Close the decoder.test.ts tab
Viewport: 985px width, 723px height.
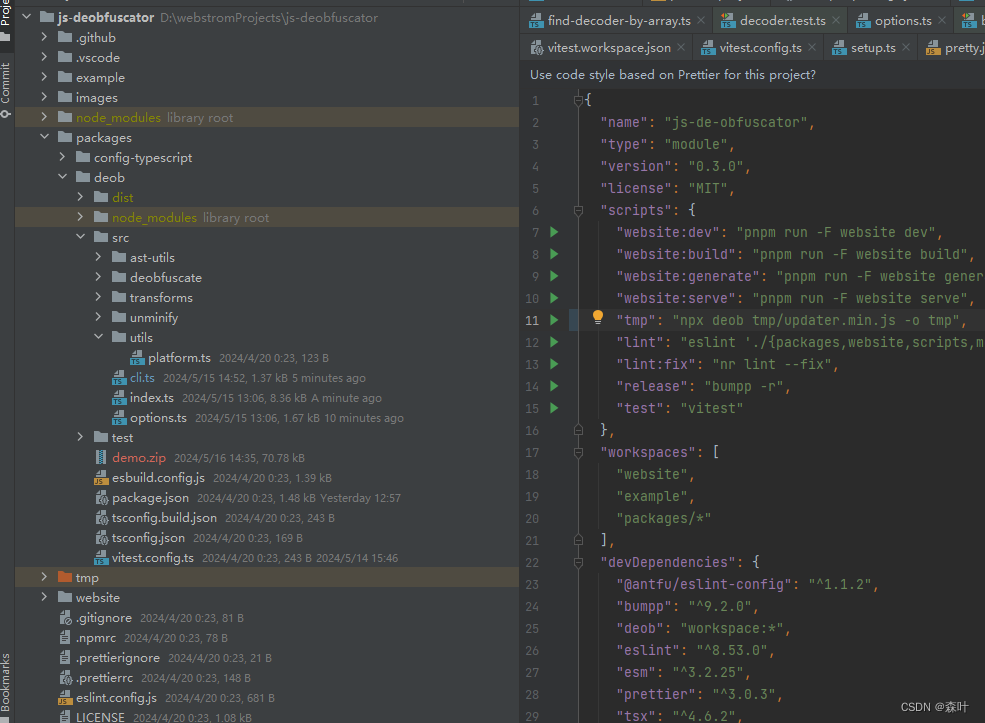pos(836,21)
